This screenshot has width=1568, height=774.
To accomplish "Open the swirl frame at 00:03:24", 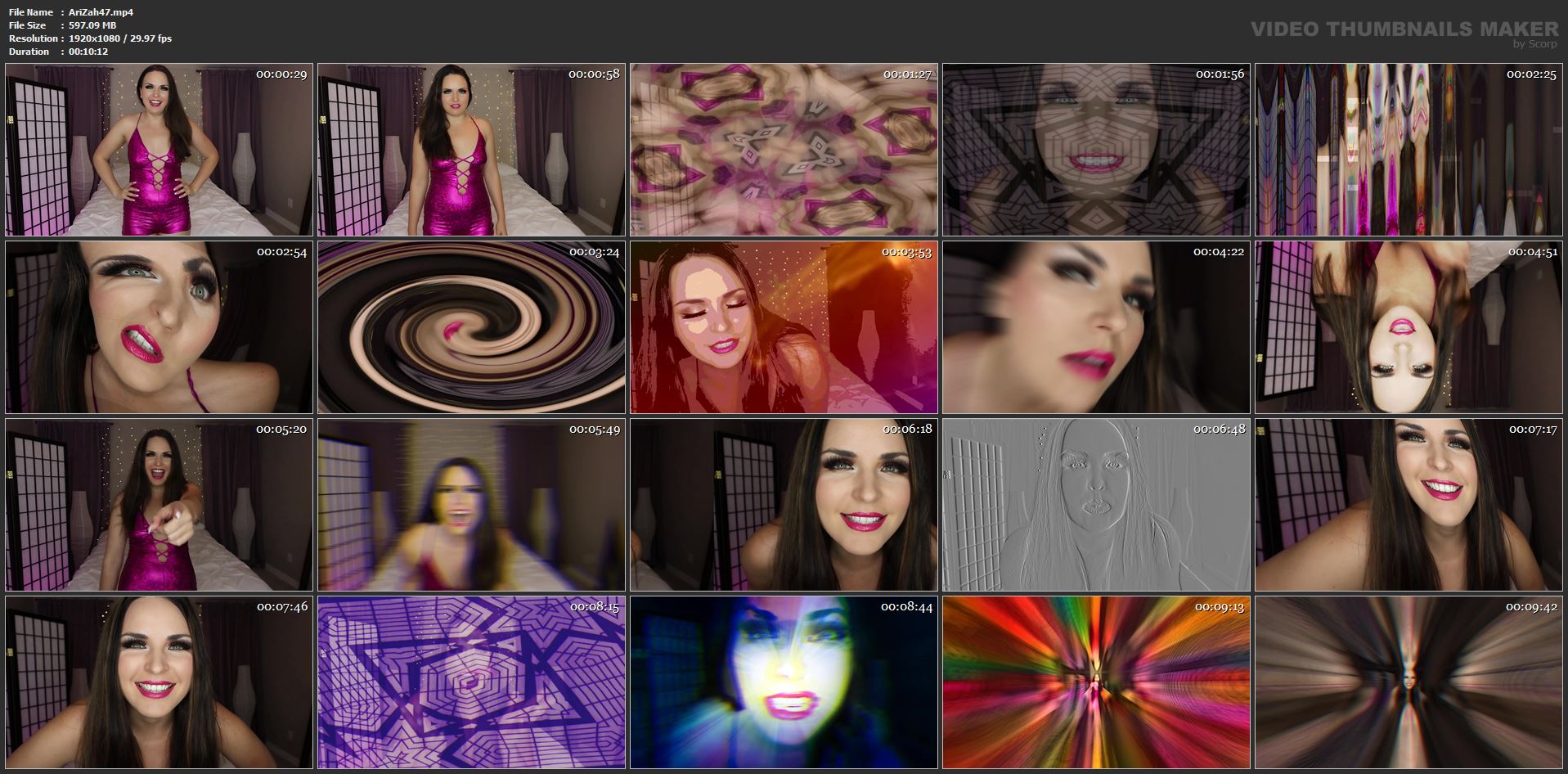I will pyautogui.click(x=471, y=327).
